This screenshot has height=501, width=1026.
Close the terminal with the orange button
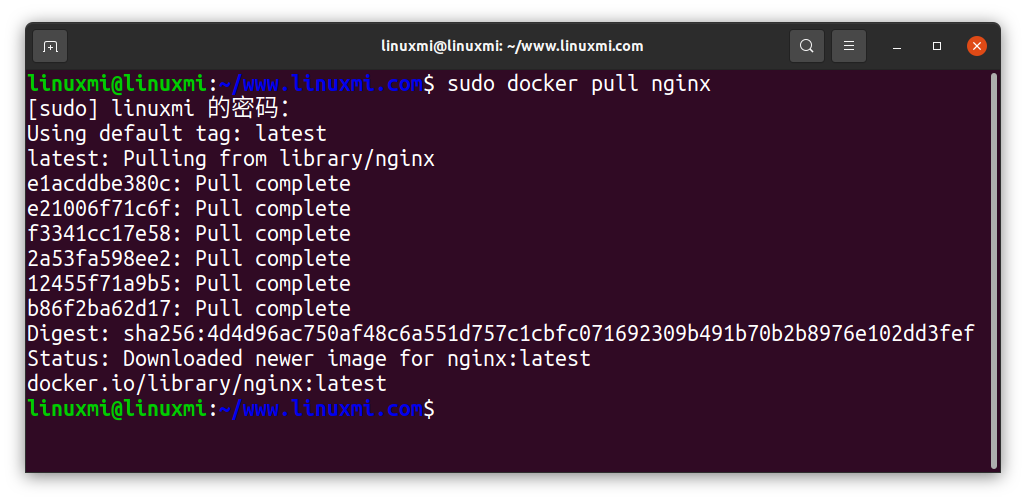(977, 46)
